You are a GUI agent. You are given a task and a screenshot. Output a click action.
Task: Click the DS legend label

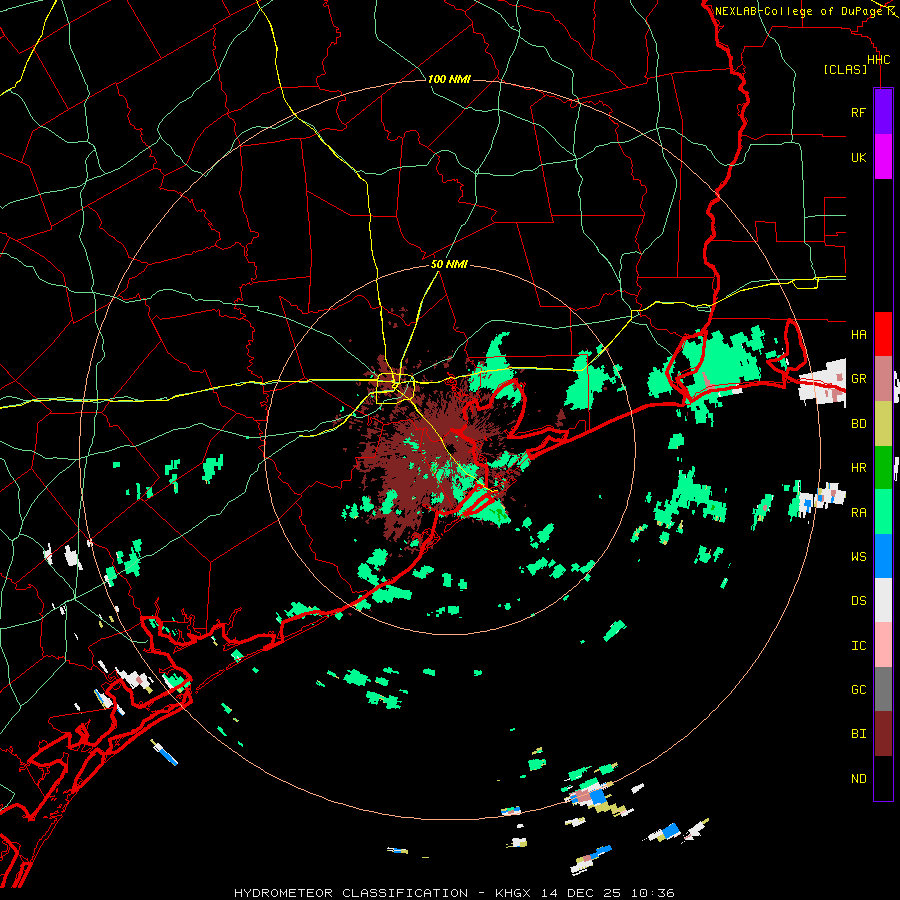pyautogui.click(x=858, y=600)
